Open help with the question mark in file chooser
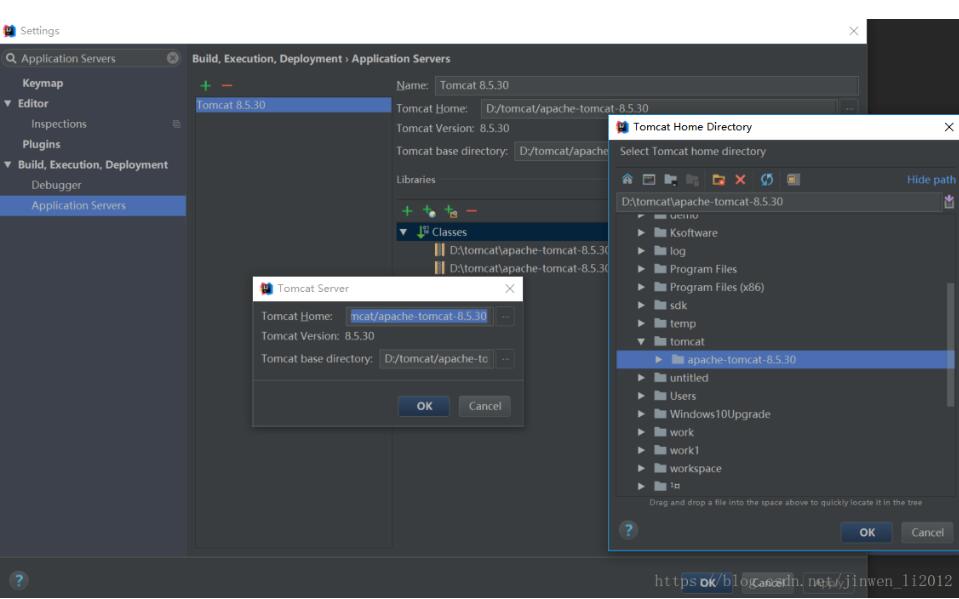Image resolution: width=959 pixels, height=599 pixels. click(628, 531)
